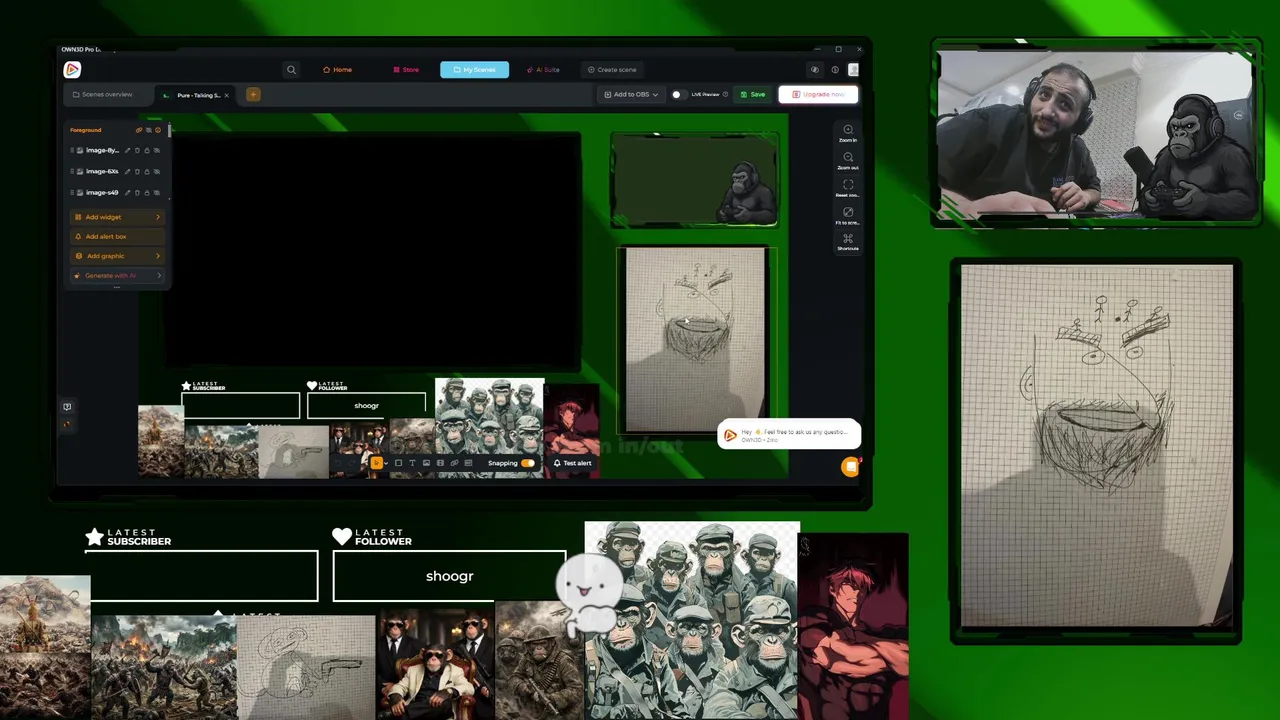Image resolution: width=1280 pixels, height=720 pixels.
Task: Click the circle options icon in Foreground header
Action: click(x=158, y=130)
